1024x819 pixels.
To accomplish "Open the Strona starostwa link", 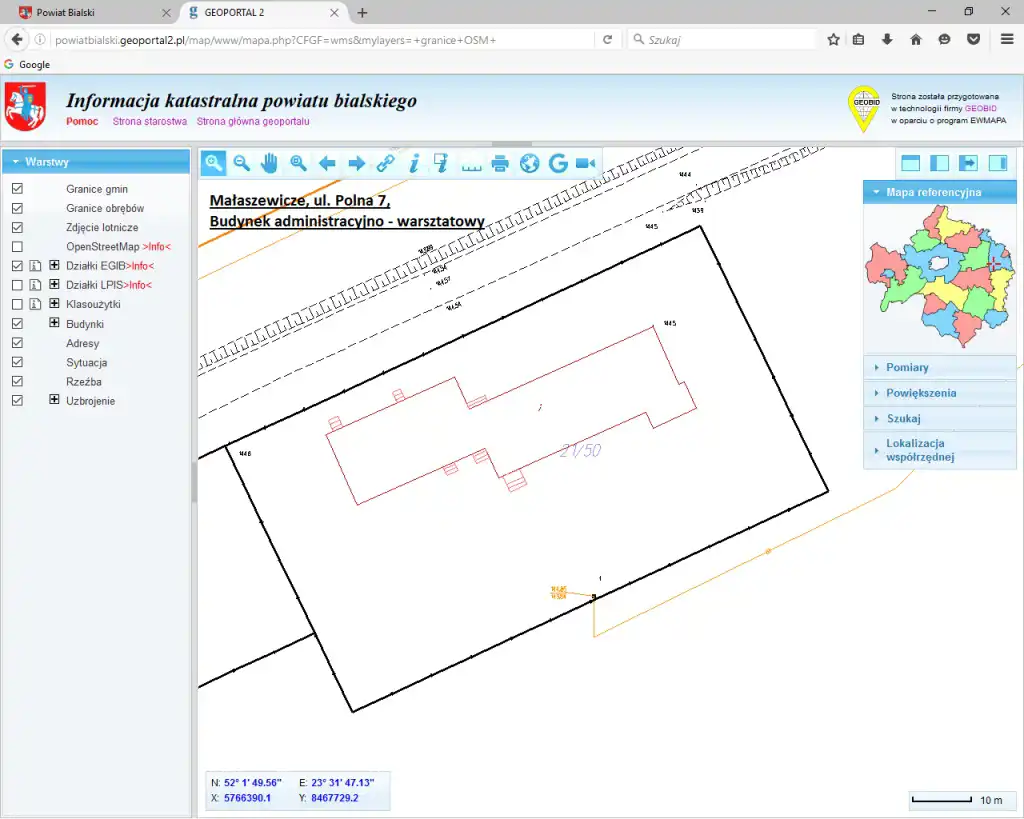I will point(149,121).
